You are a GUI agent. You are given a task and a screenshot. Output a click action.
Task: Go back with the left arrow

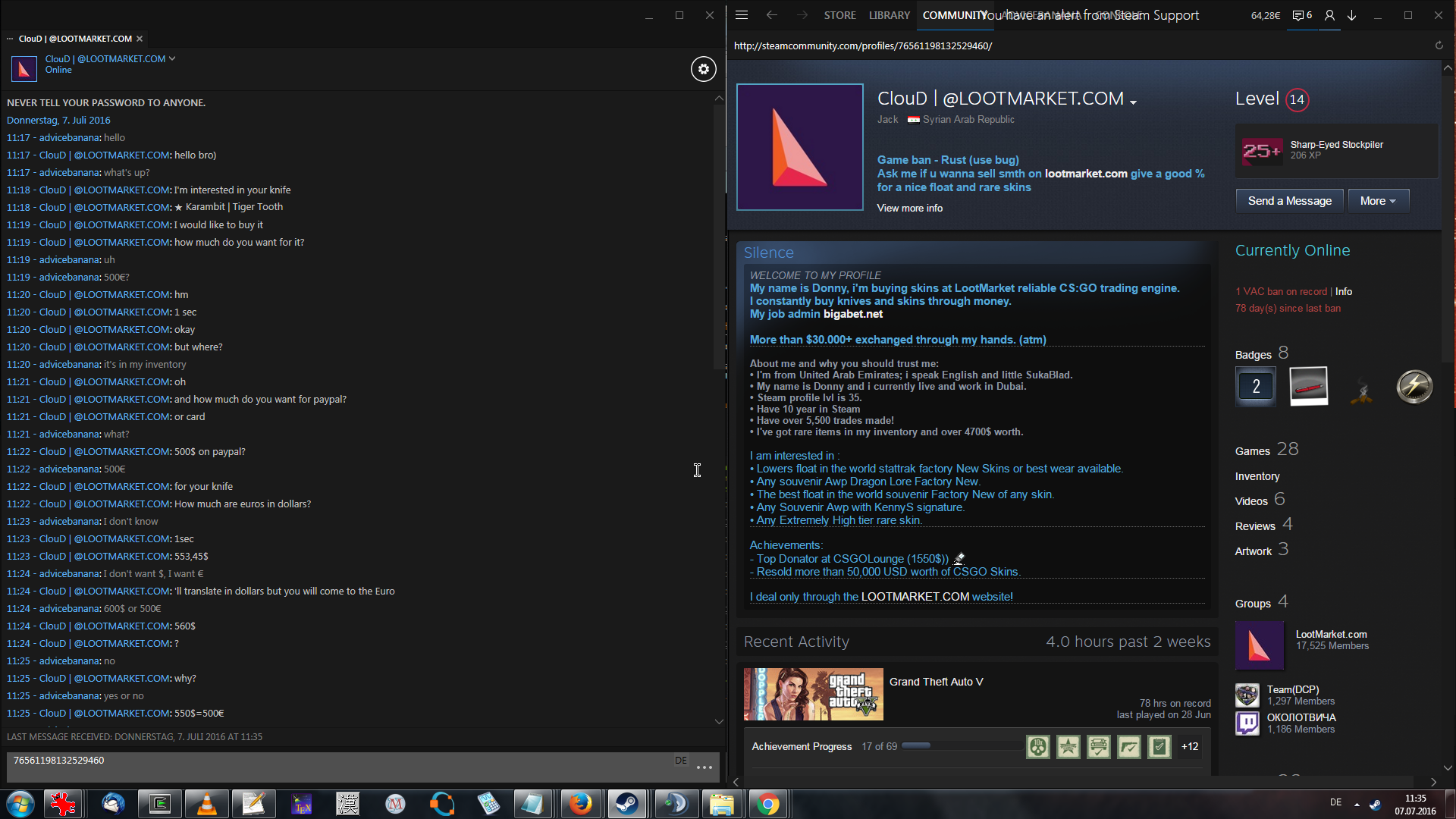coord(772,15)
